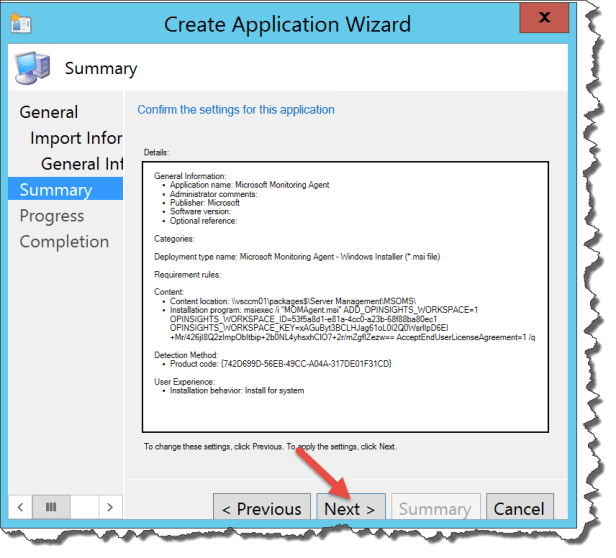Click the 'To change these settings' instruction text
Viewport: 616px width, 558px height.
(270, 447)
